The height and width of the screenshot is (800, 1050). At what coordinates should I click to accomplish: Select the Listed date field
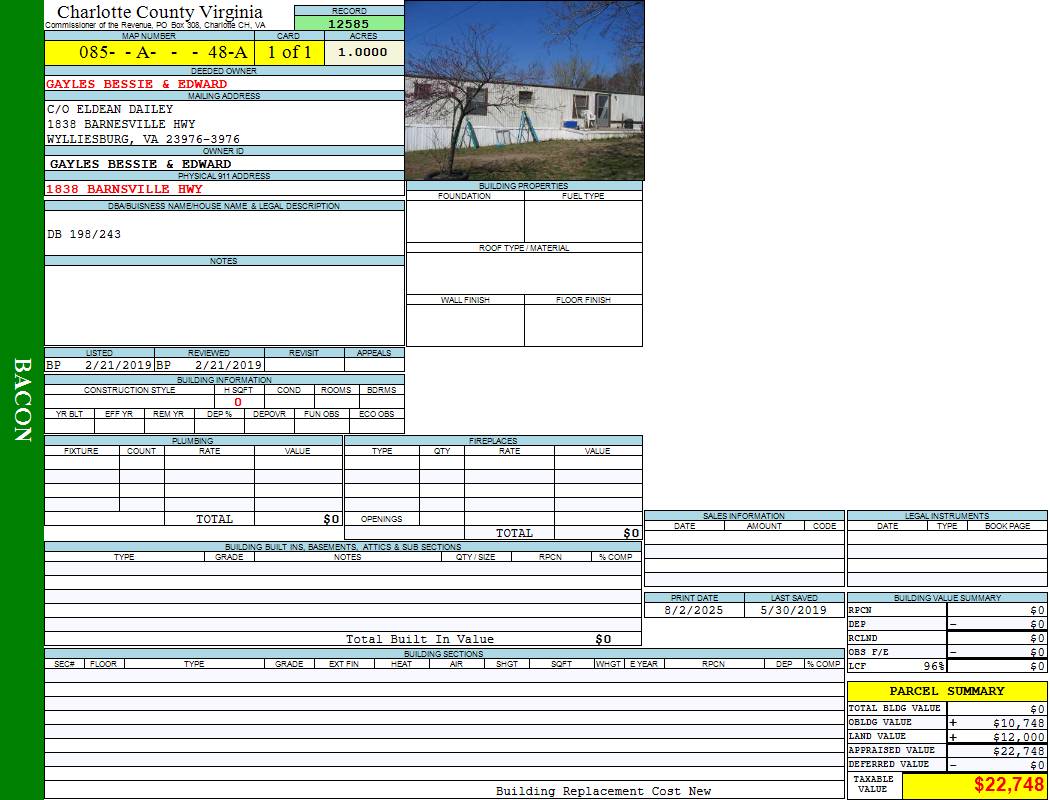coord(99,366)
